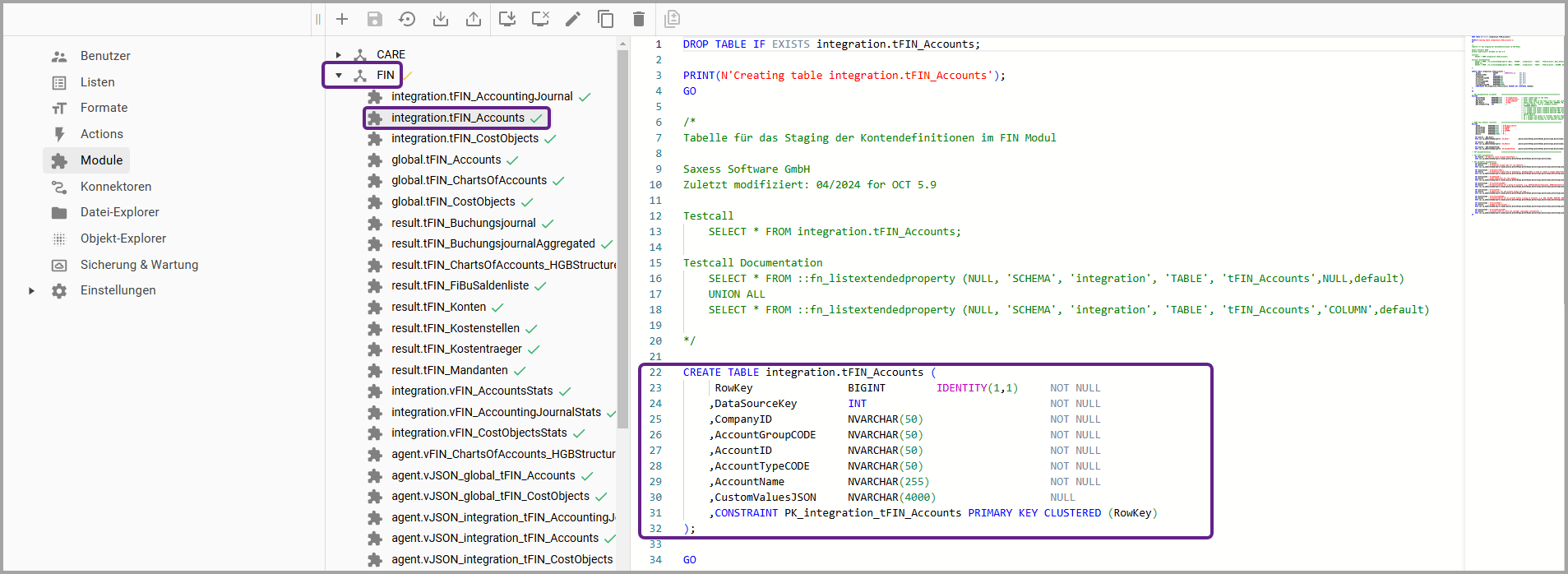Click the plus icon to add new module
The width and height of the screenshot is (1568, 574).
click(x=342, y=19)
